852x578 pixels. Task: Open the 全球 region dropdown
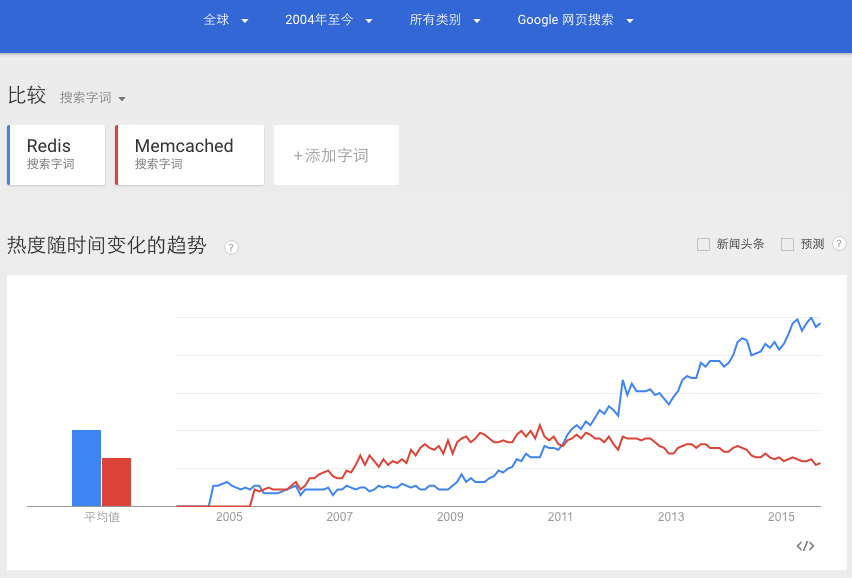(222, 19)
